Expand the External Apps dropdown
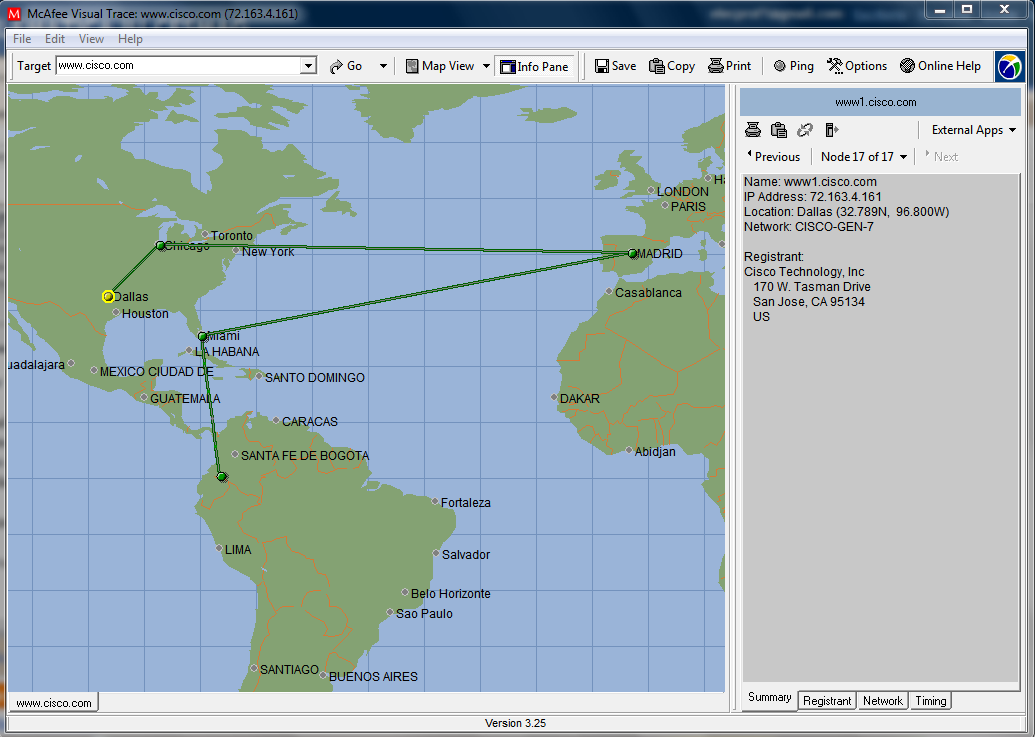 (974, 130)
